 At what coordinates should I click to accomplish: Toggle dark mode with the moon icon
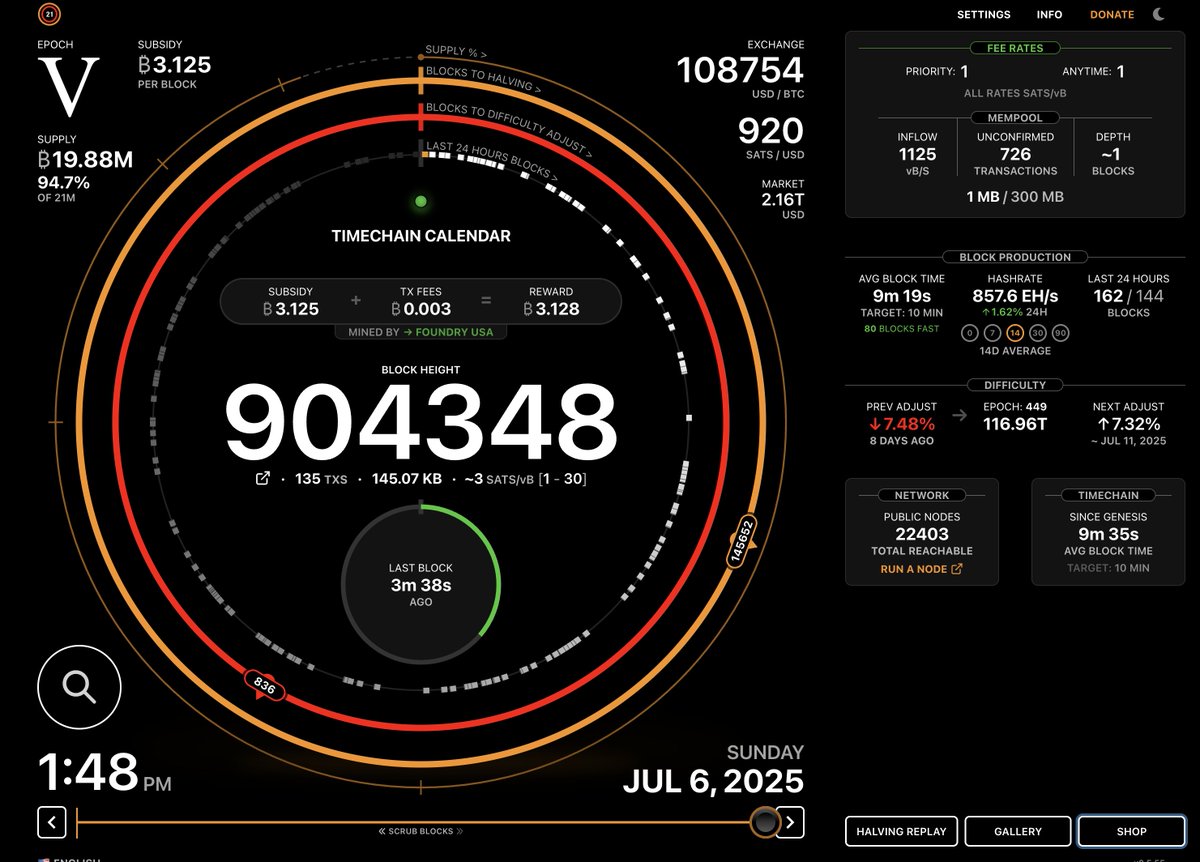(1157, 14)
